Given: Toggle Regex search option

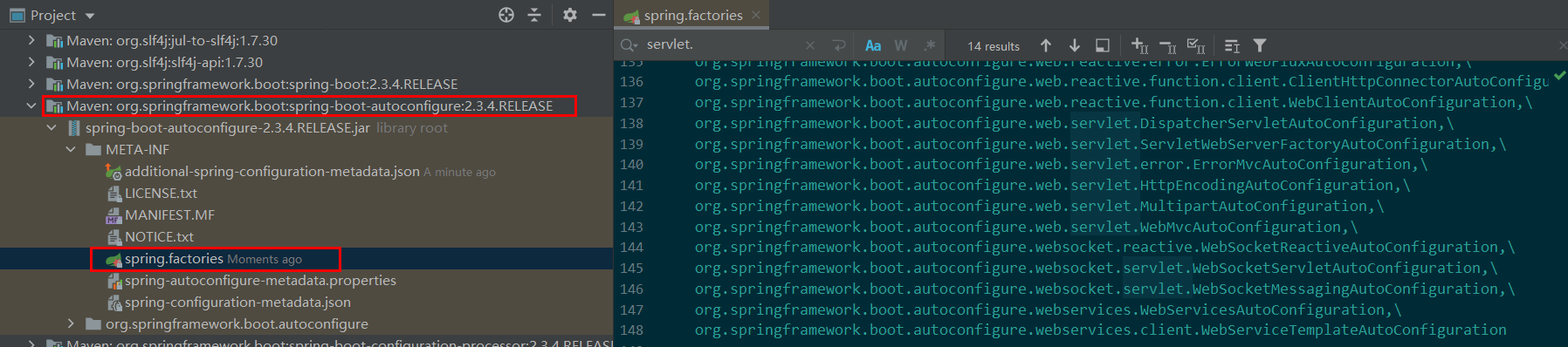Looking at the screenshot, I should tap(930, 45).
